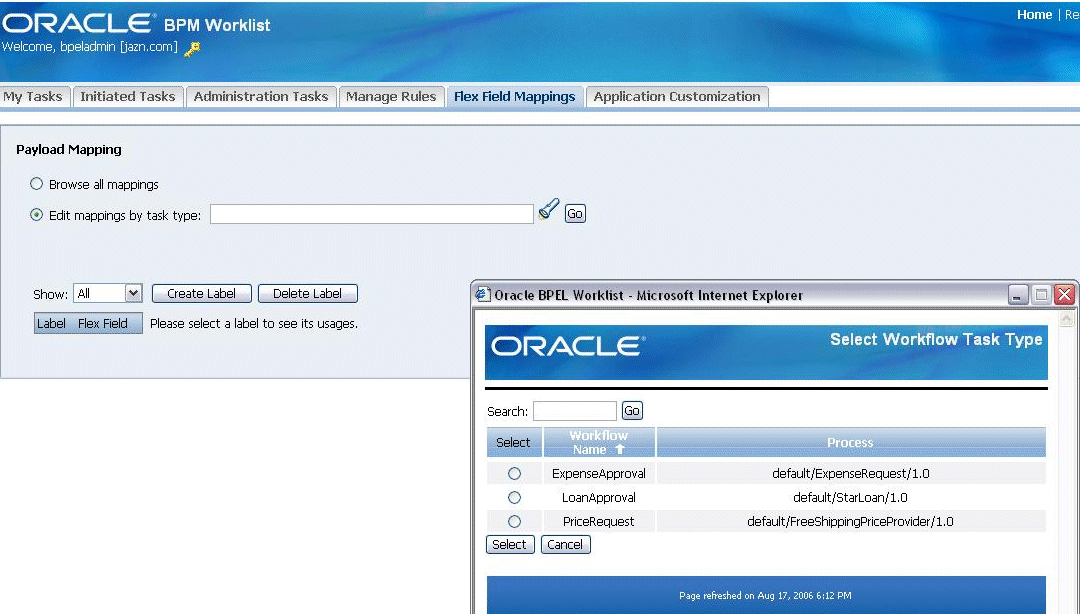The image size is (1080, 614).
Task: Select the Flex Field Mappings tab
Action: 515,96
